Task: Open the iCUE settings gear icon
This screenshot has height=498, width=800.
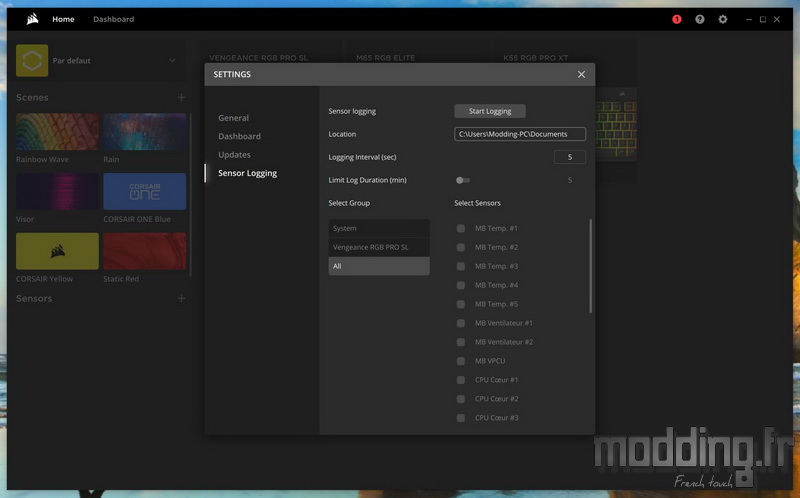Action: (x=722, y=19)
